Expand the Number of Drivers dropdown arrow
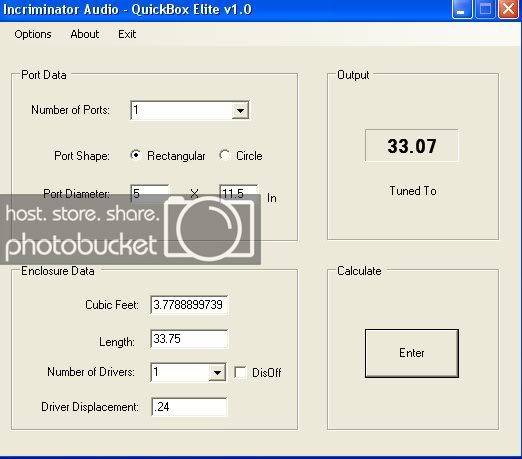This screenshot has width=522, height=459. coord(217,372)
